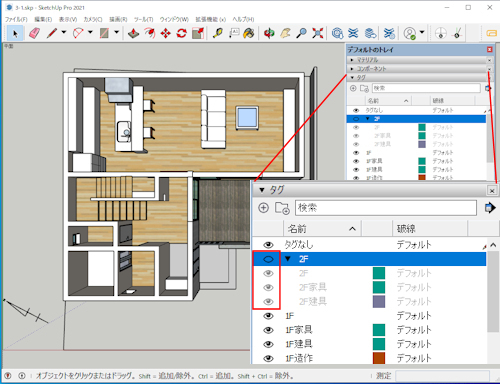Click the user account sign-in icon
This screenshot has width=500, height=384.
tap(410, 33)
